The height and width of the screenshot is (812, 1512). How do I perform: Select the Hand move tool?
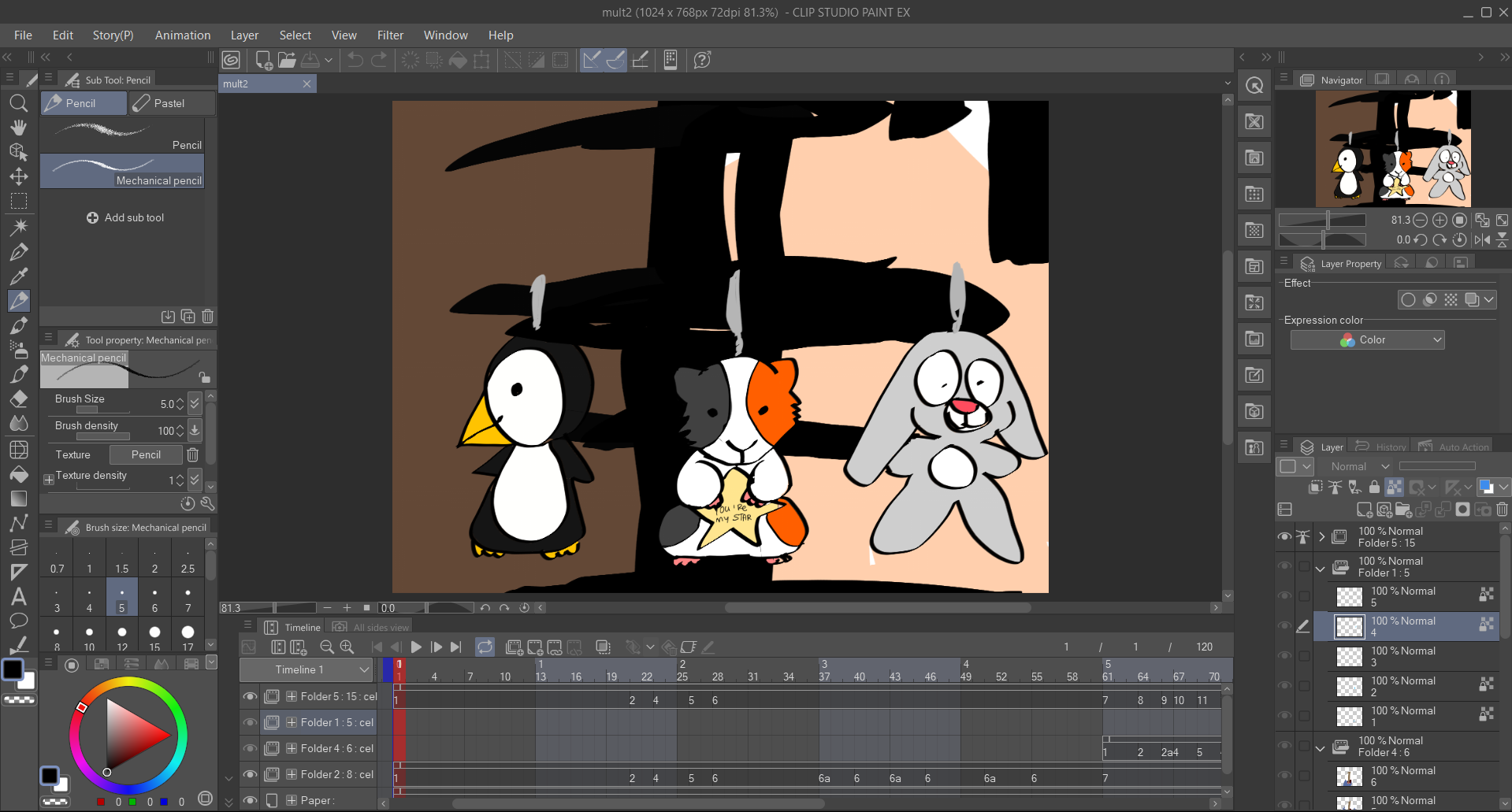pyautogui.click(x=18, y=128)
